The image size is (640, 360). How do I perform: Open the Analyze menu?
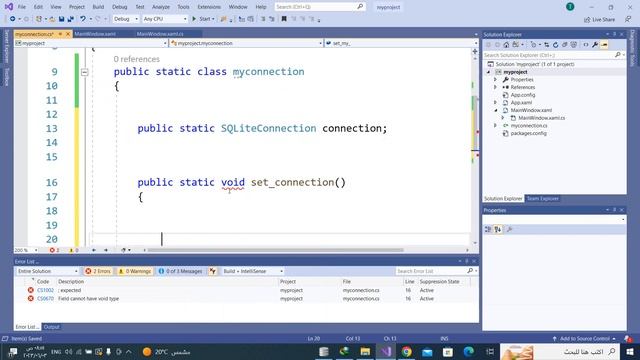(161, 7)
